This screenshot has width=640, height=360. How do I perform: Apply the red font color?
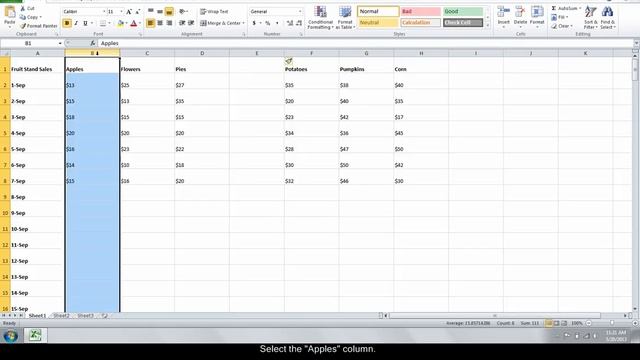tap(133, 24)
